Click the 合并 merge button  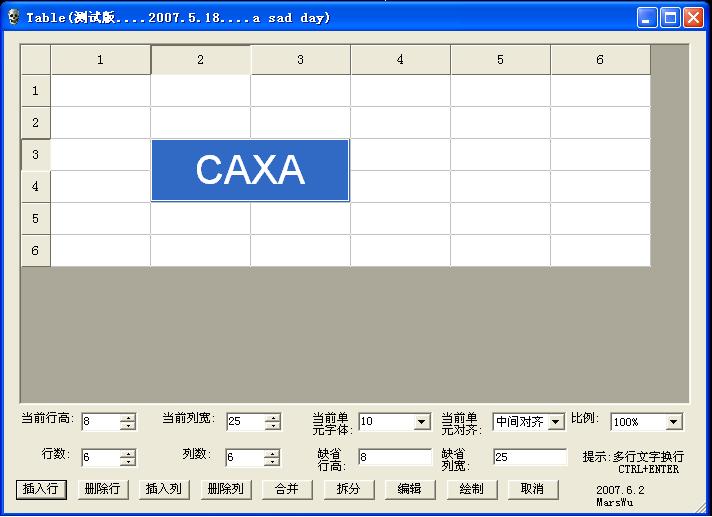pyautogui.click(x=287, y=489)
